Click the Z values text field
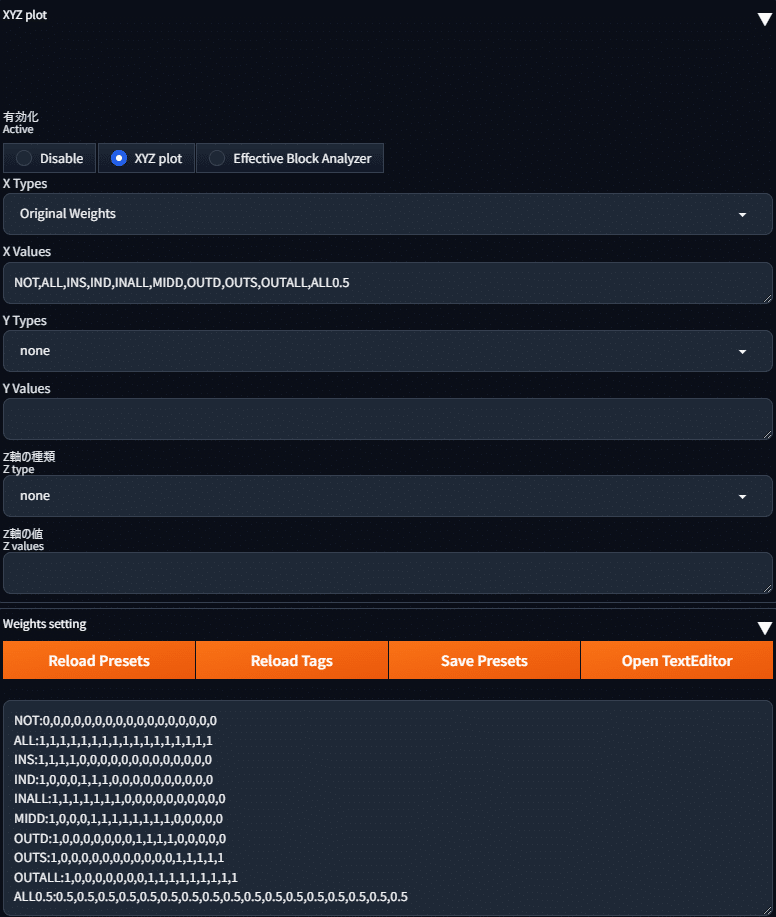The width and height of the screenshot is (776, 917). click(x=388, y=573)
